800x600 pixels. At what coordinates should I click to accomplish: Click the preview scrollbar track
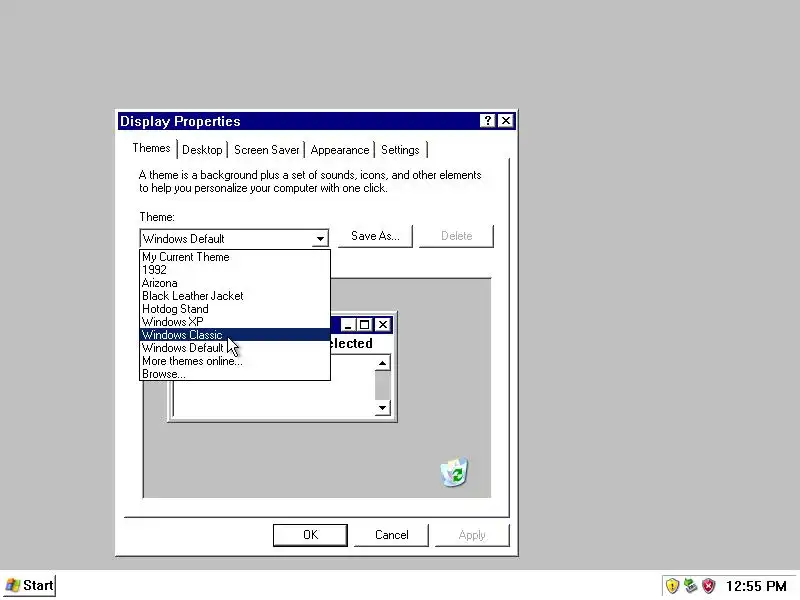(x=382, y=385)
